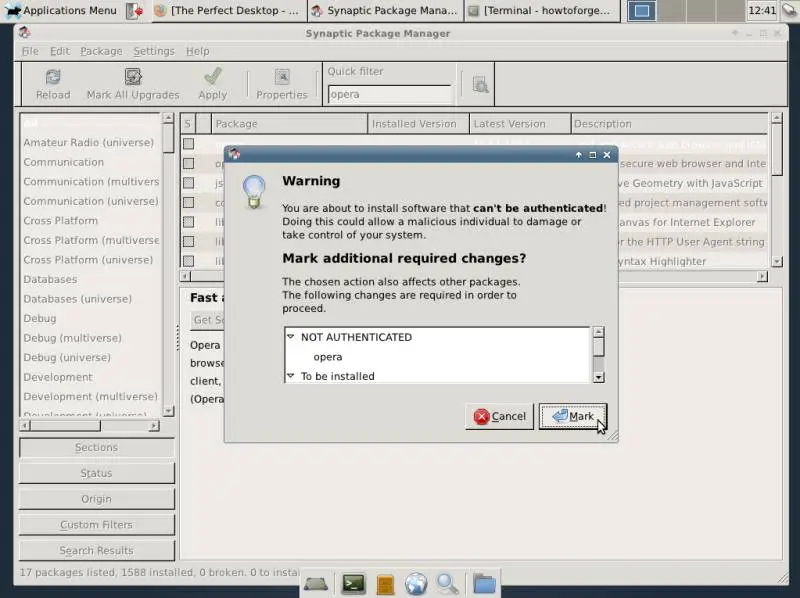Collapse the To be installed group
The image size is (800, 598).
tap(291, 376)
